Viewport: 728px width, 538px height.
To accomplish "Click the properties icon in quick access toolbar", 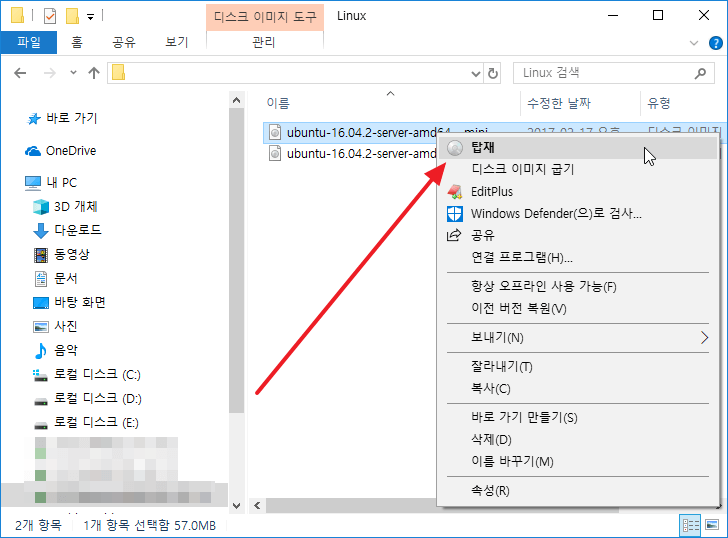I will point(50,16).
